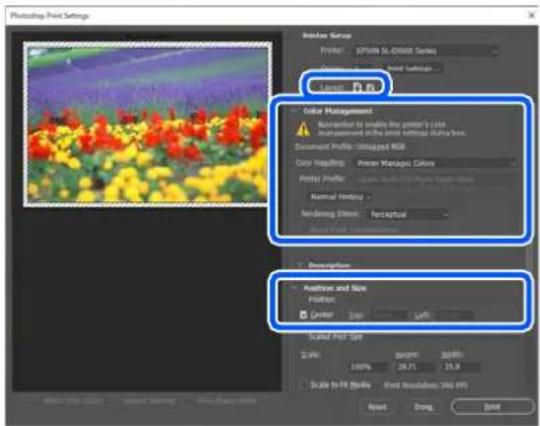This screenshot has width=540, height=426.
Task: Click the Print Resolution text
Action: tap(426, 385)
